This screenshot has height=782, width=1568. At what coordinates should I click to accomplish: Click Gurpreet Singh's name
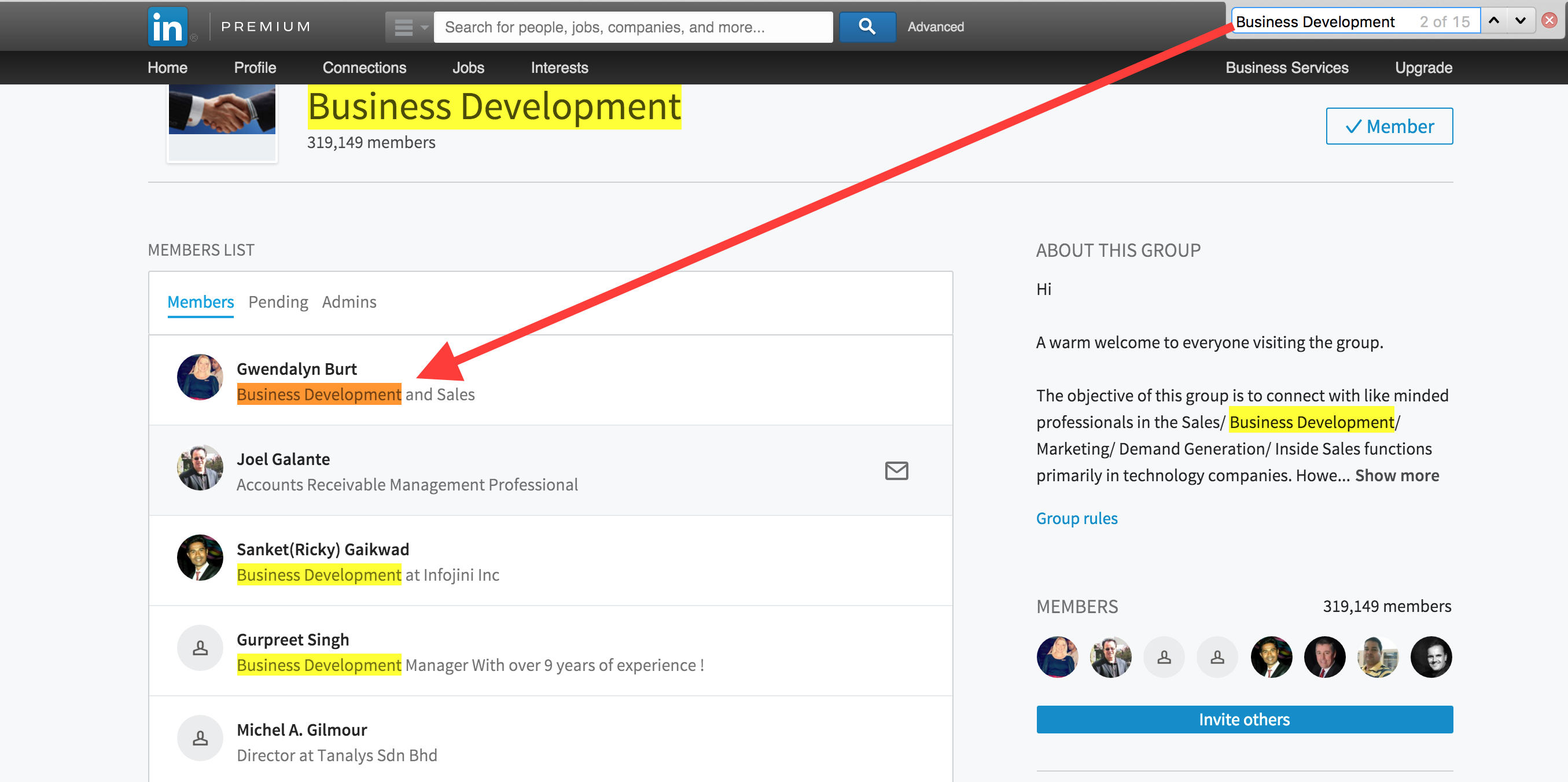point(293,640)
